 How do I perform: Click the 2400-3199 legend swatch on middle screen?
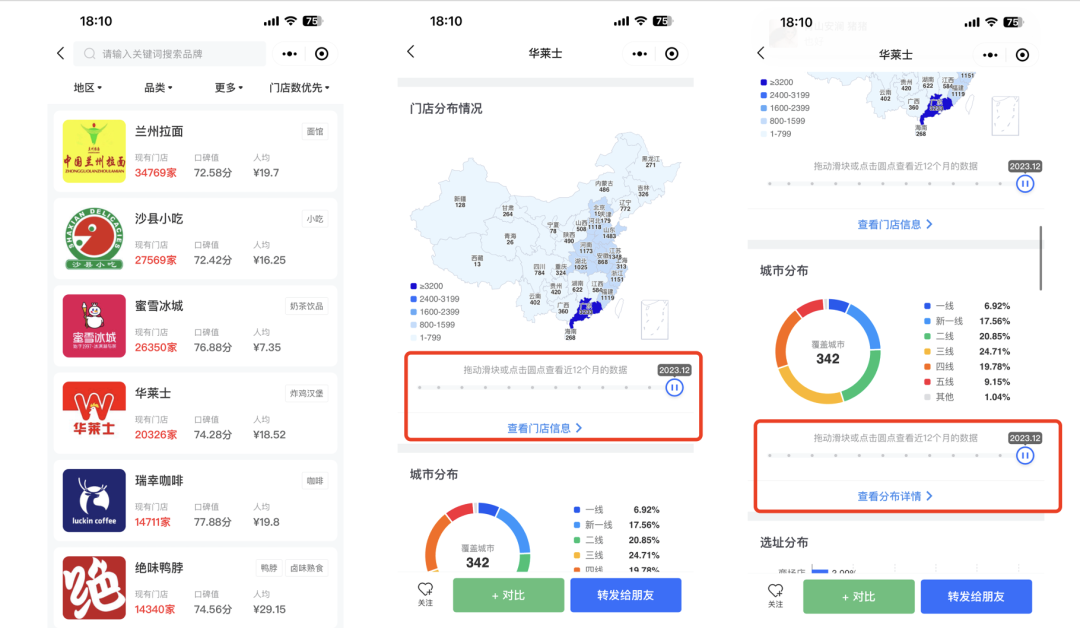413,299
